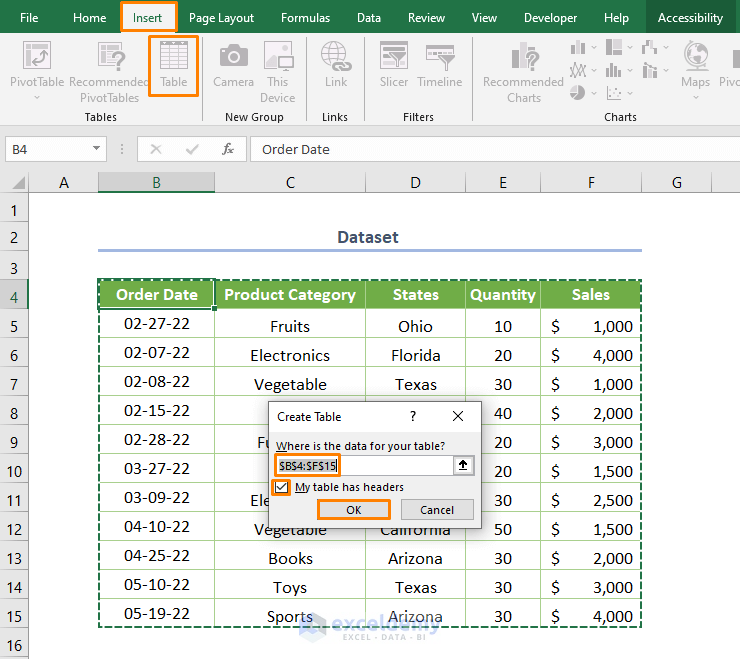This screenshot has height=659, width=740.
Task: Select column D header
Action: (x=415, y=182)
